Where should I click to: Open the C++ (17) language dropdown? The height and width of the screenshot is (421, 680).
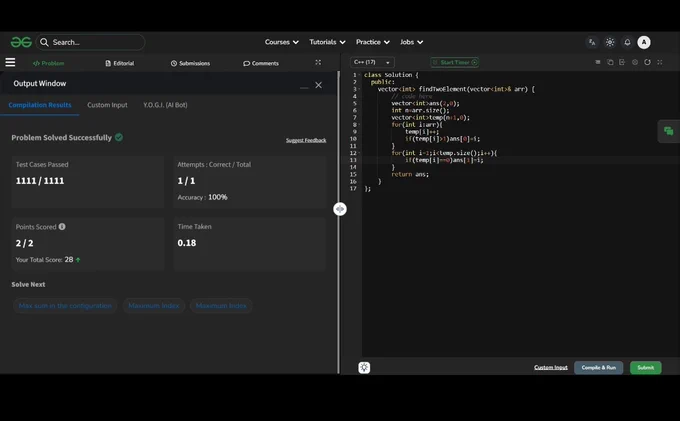tap(372, 62)
